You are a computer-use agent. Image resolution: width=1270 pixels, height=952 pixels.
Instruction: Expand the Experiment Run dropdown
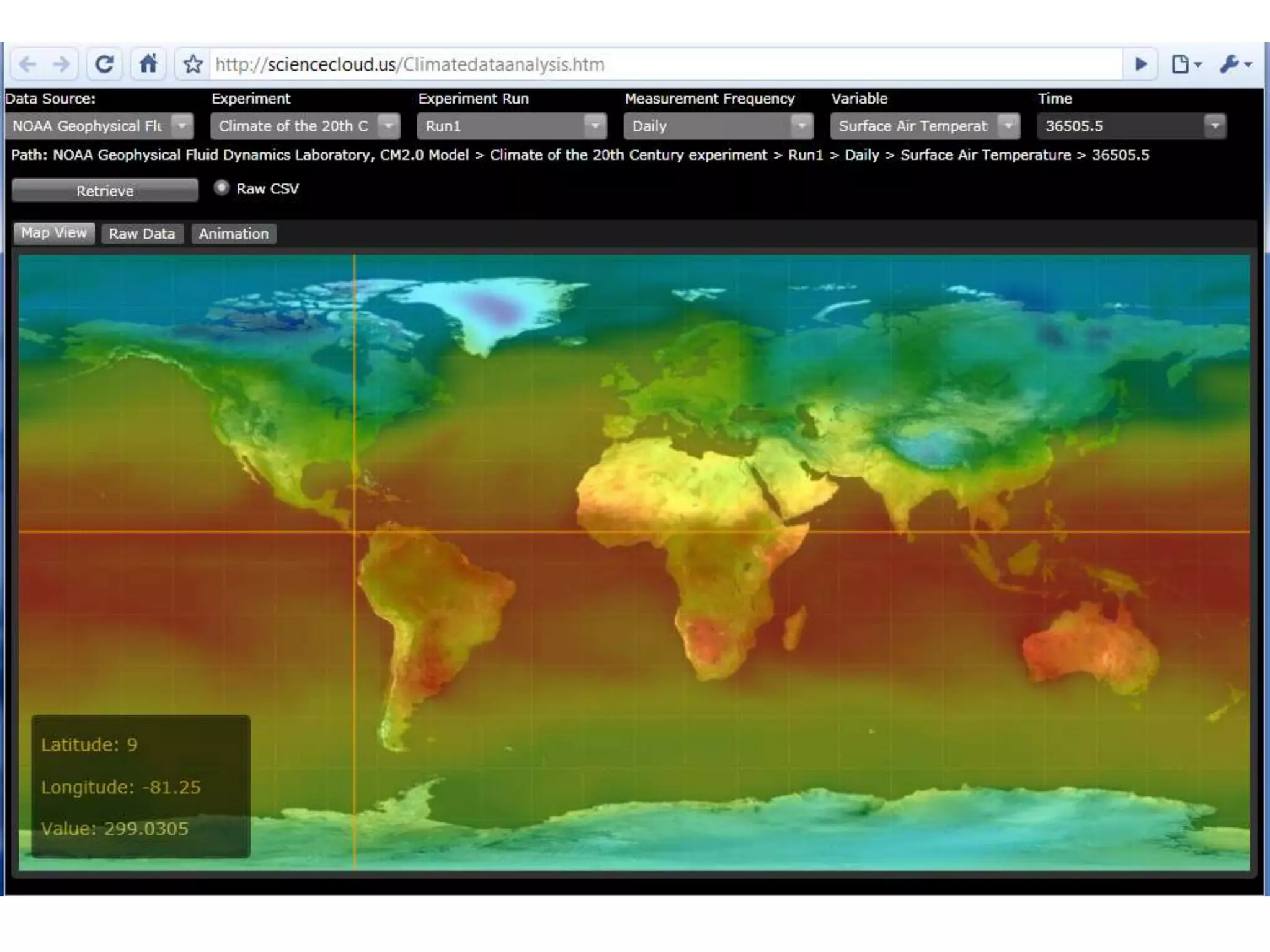pos(595,126)
